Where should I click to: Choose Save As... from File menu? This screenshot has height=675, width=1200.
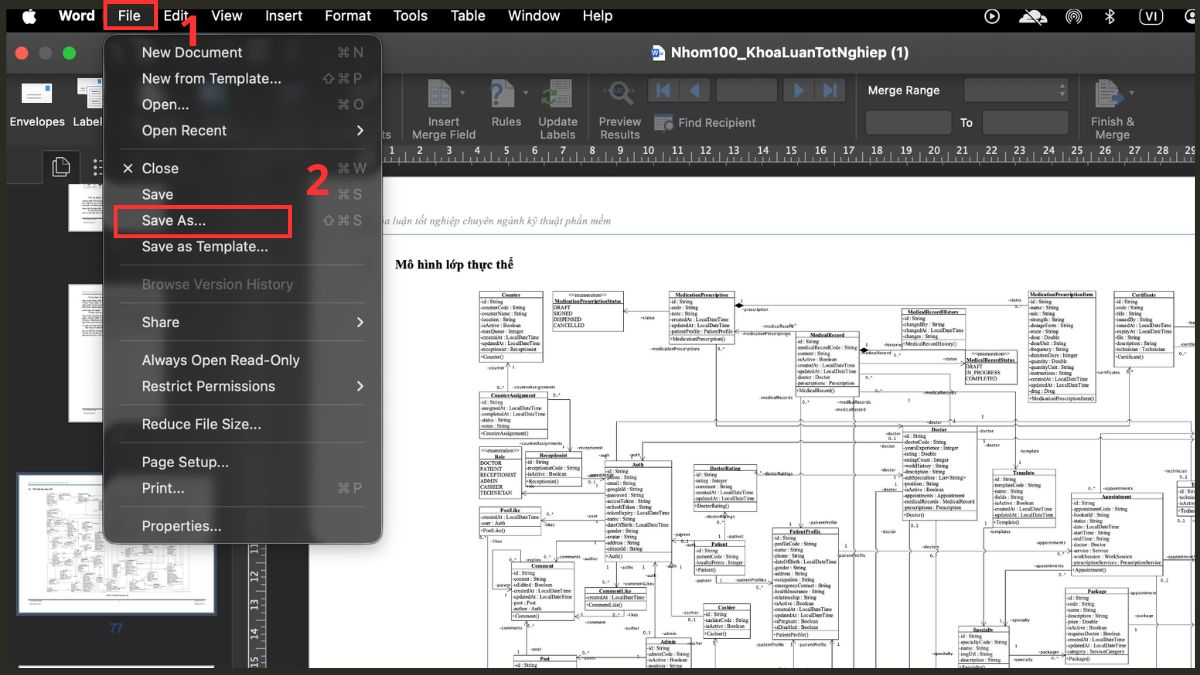tap(203, 221)
